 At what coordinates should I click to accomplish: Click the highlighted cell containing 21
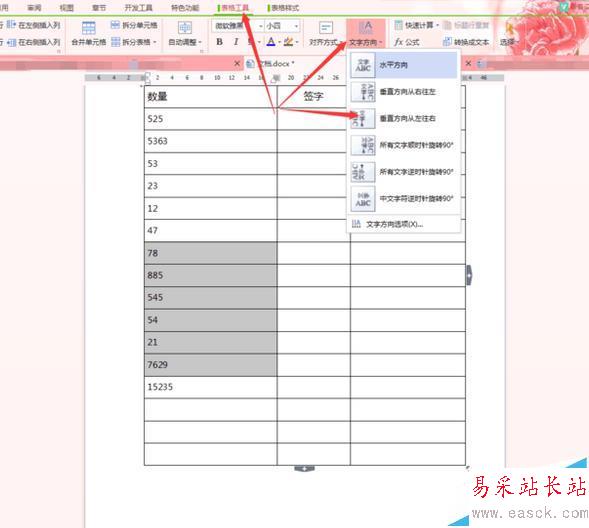click(210, 342)
